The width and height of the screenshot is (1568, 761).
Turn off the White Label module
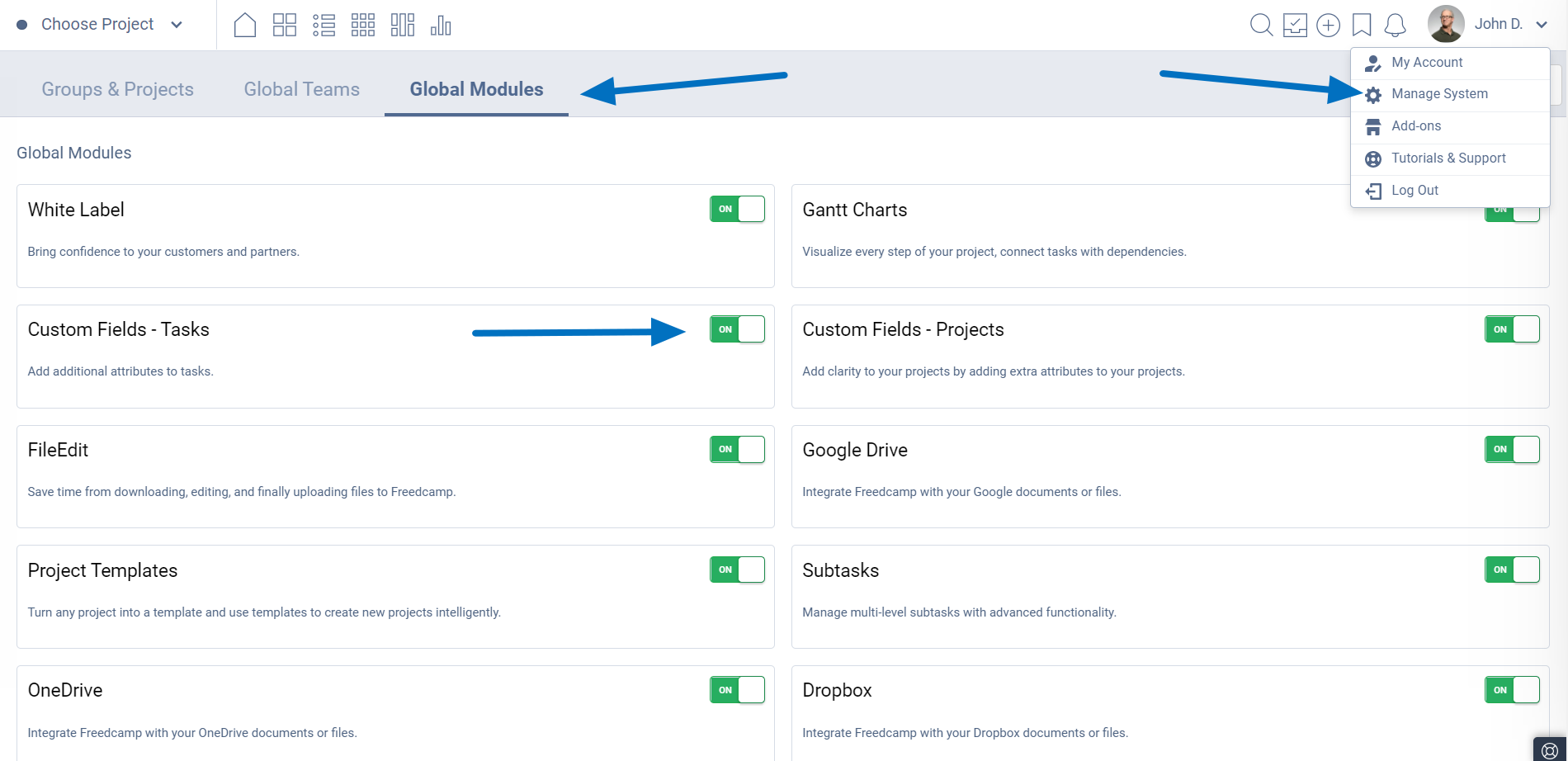[x=737, y=209]
